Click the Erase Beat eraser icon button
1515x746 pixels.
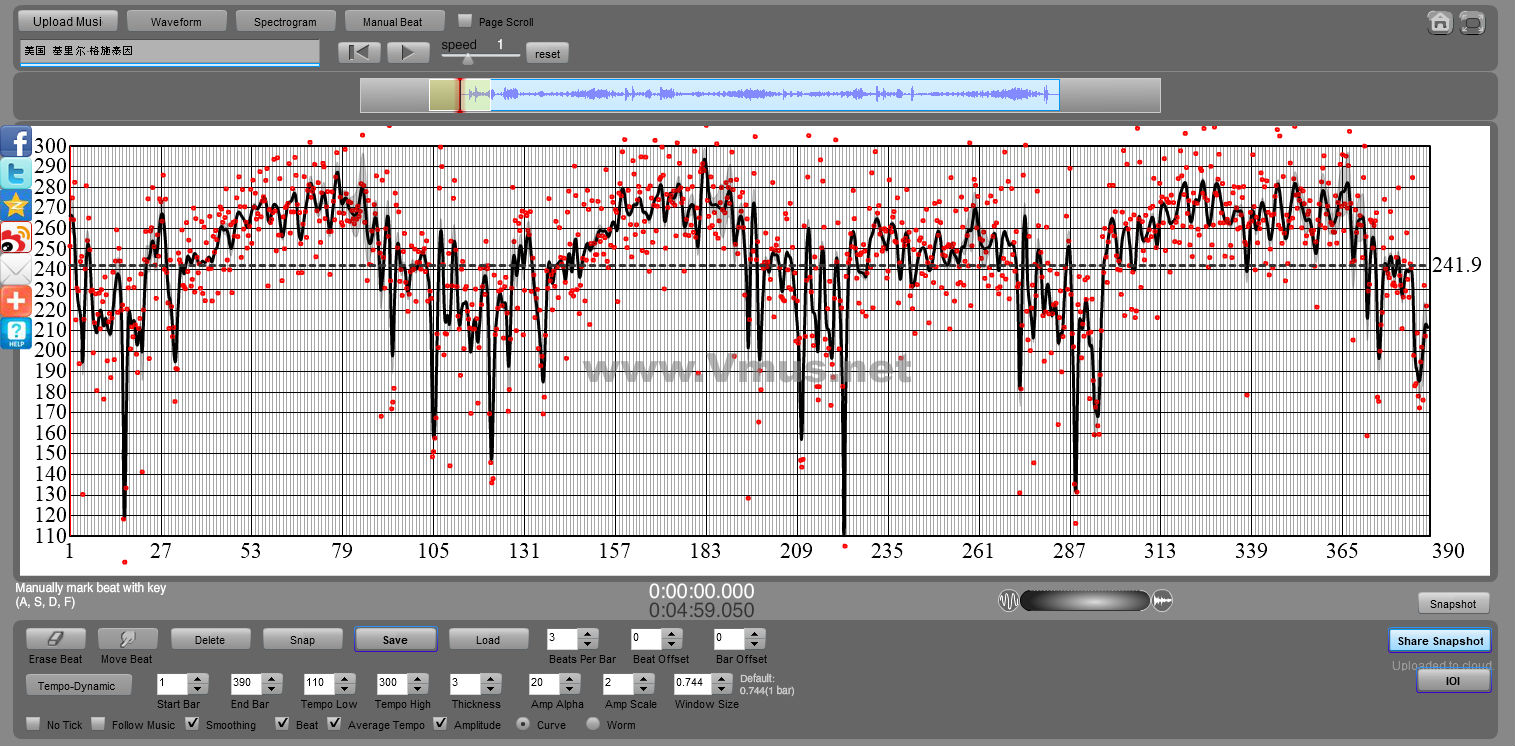pyautogui.click(x=55, y=639)
